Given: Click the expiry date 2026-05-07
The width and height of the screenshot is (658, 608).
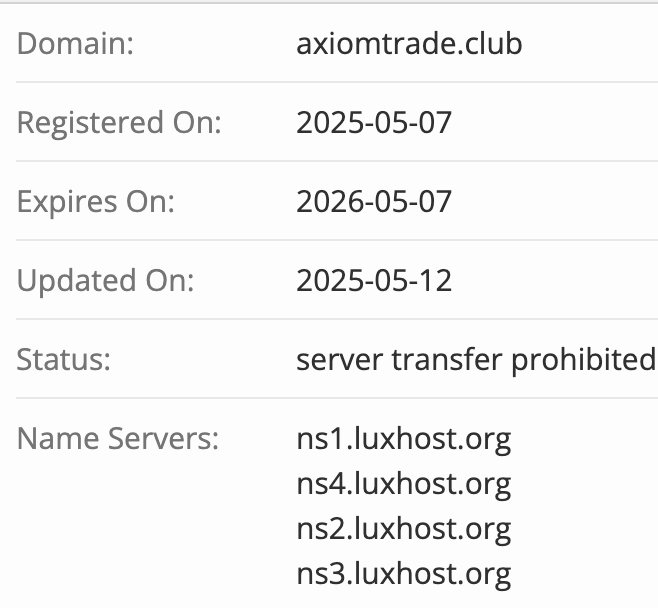Looking at the screenshot, I should click(374, 202).
